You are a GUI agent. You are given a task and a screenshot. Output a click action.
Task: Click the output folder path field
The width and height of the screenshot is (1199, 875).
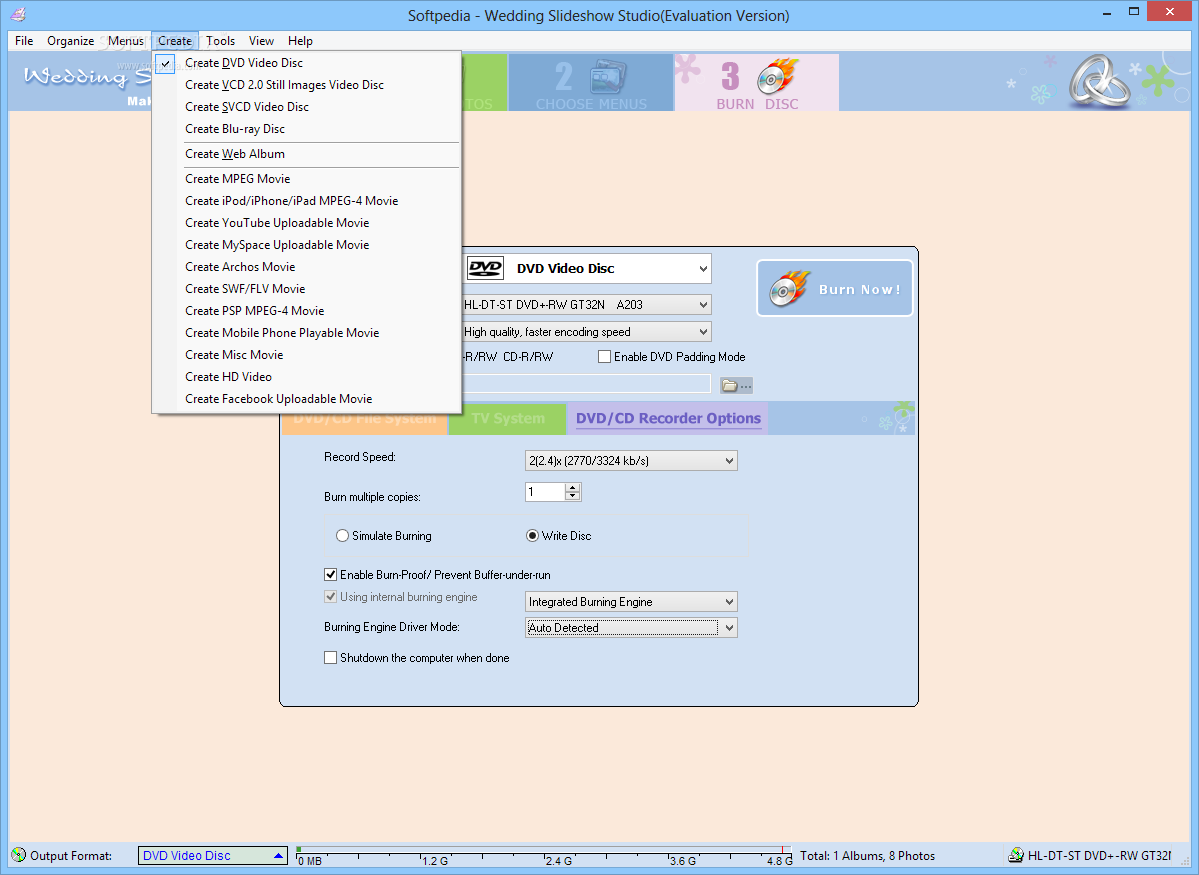pos(586,384)
